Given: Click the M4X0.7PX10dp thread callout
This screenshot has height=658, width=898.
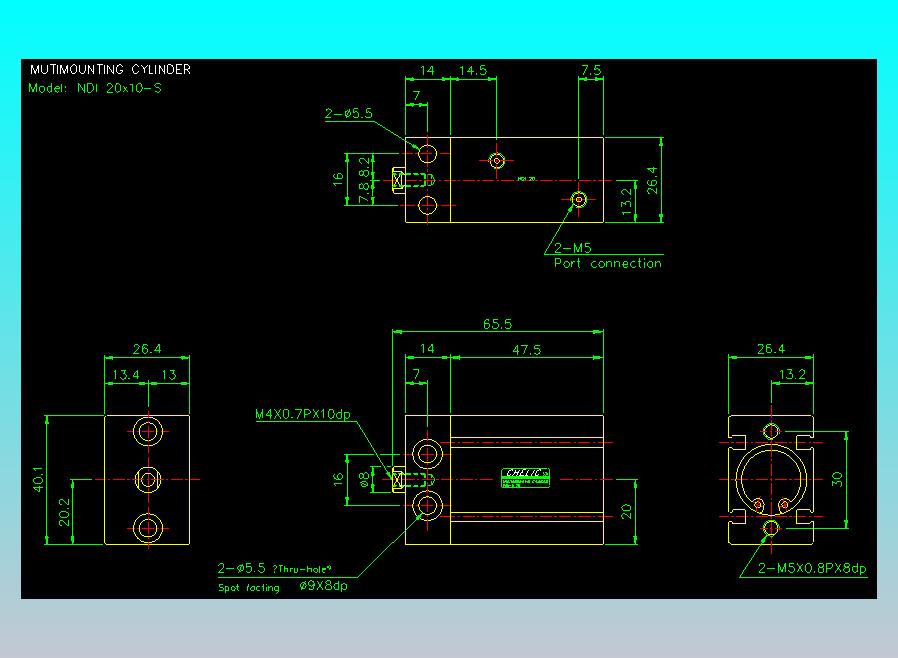Looking at the screenshot, I should (x=303, y=415).
